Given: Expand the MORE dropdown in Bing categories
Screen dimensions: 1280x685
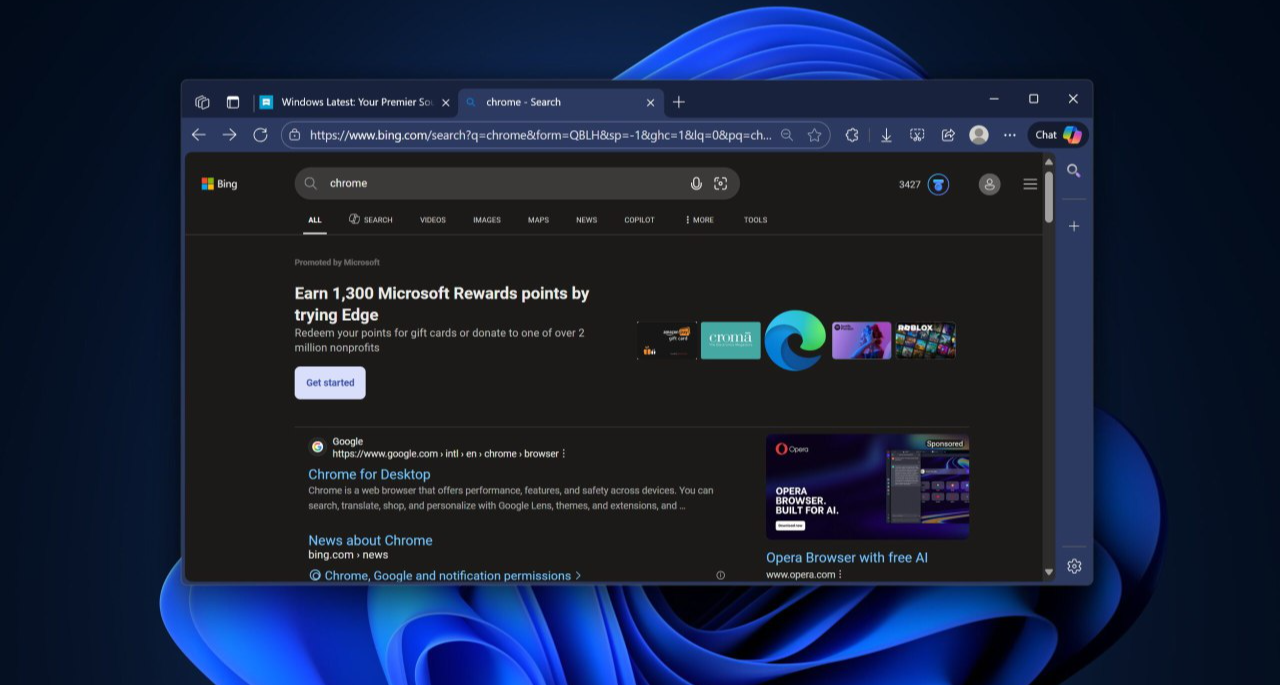Looking at the screenshot, I should [700, 219].
